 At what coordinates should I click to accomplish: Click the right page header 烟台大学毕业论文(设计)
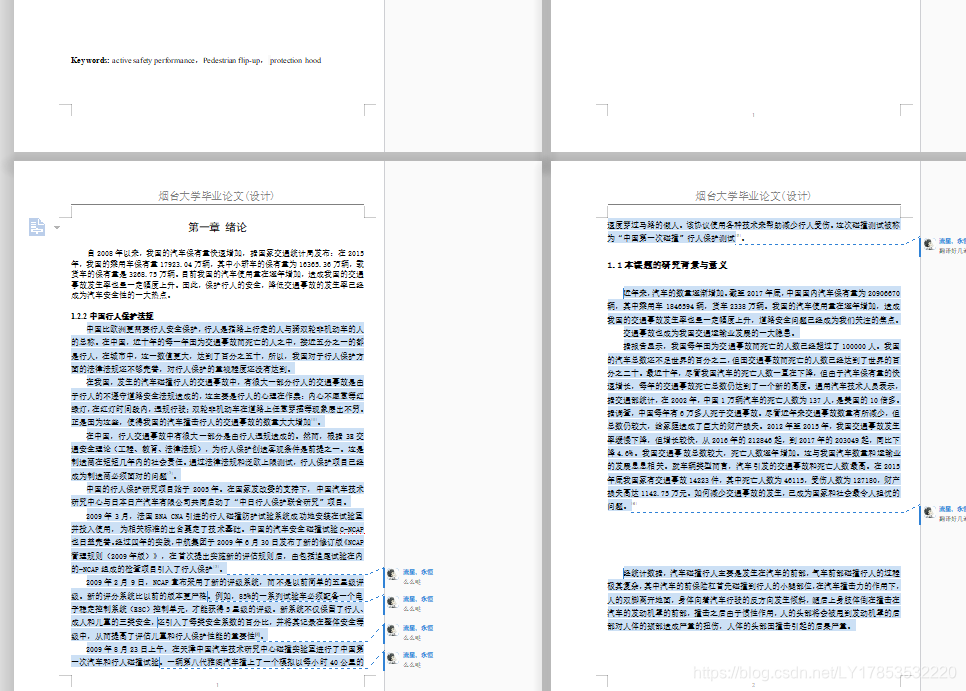click(753, 196)
